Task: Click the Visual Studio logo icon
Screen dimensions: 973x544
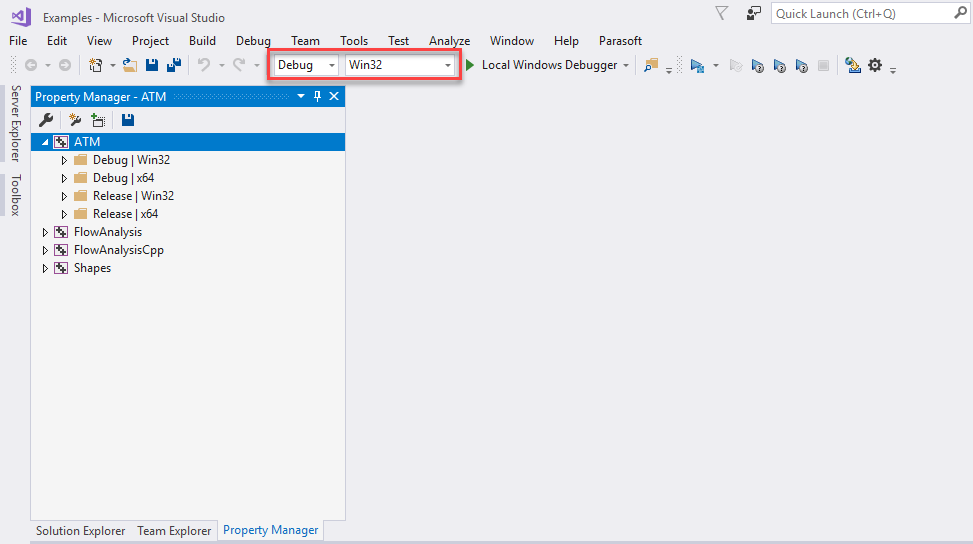Action: [x=21, y=17]
